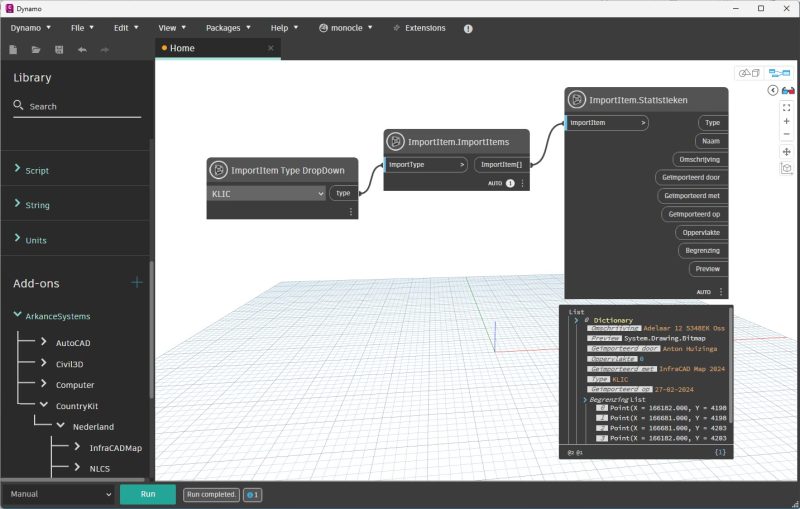This screenshot has height=509, width=800.
Task: Expand the Dictionary entry in preview
Action: 576,320
